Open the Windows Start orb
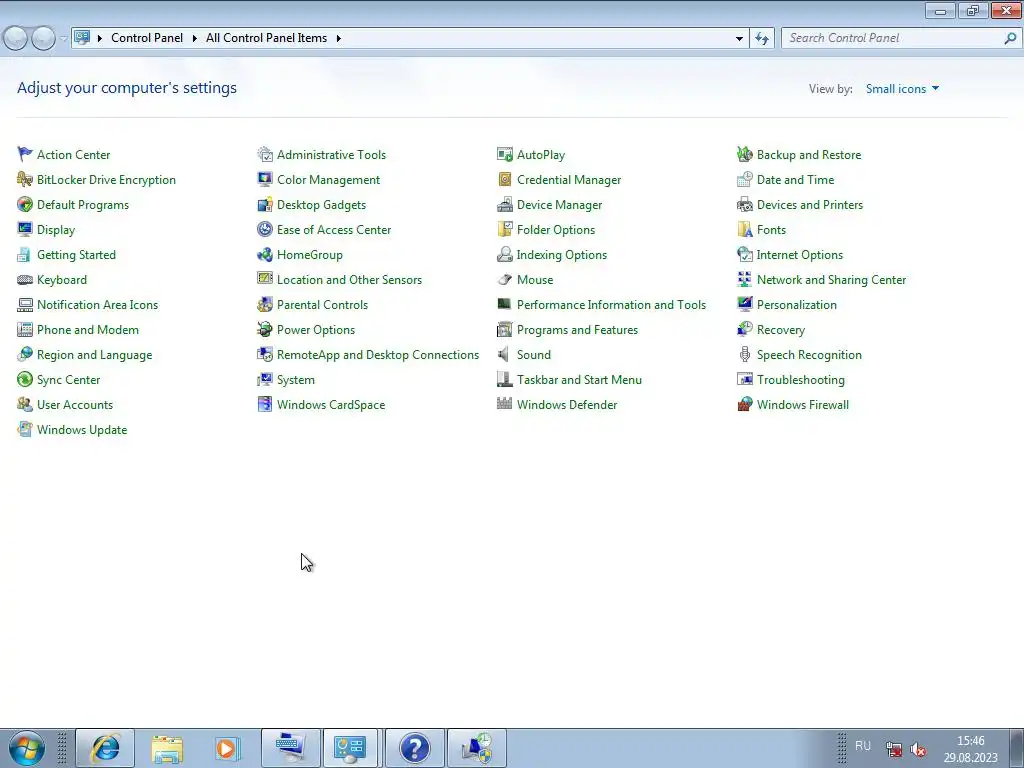Image resolution: width=1024 pixels, height=768 pixels. pyautogui.click(x=26, y=748)
